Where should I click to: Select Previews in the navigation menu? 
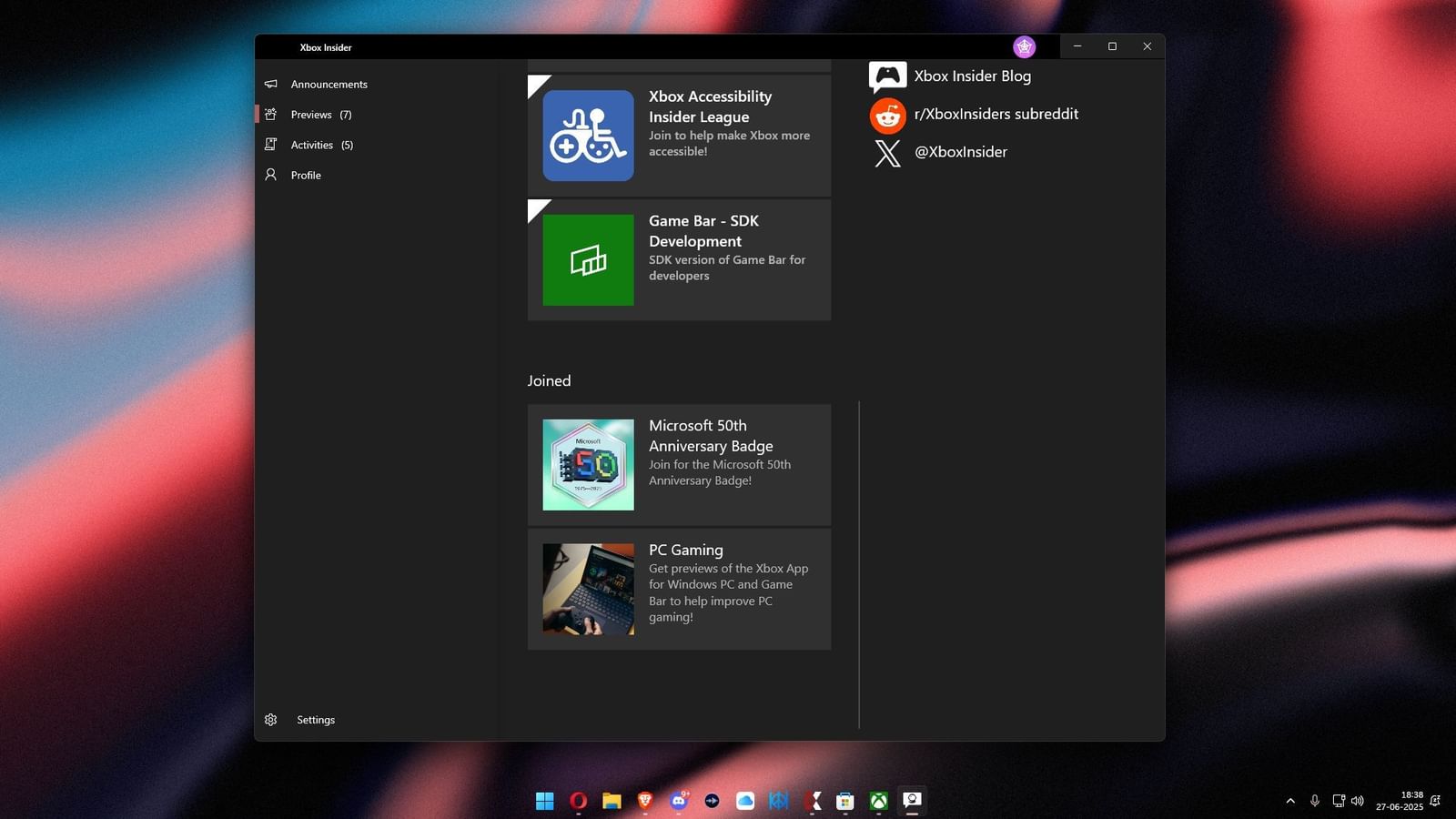[310, 114]
